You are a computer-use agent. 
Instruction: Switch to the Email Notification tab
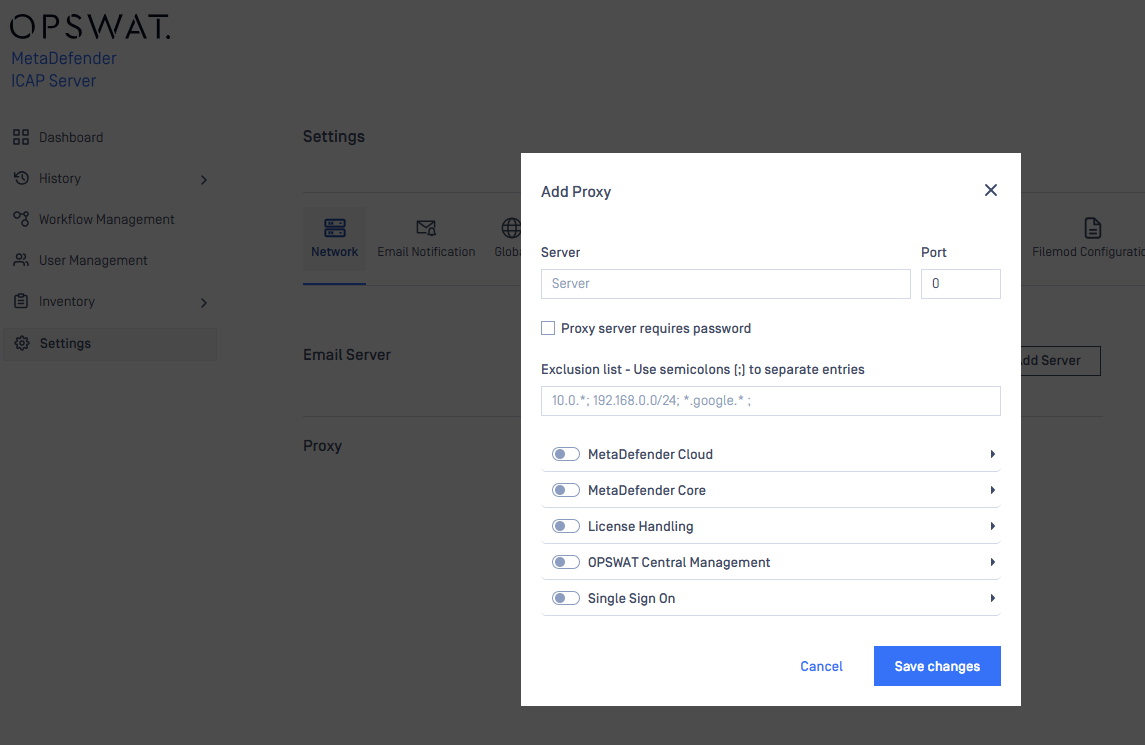426,240
